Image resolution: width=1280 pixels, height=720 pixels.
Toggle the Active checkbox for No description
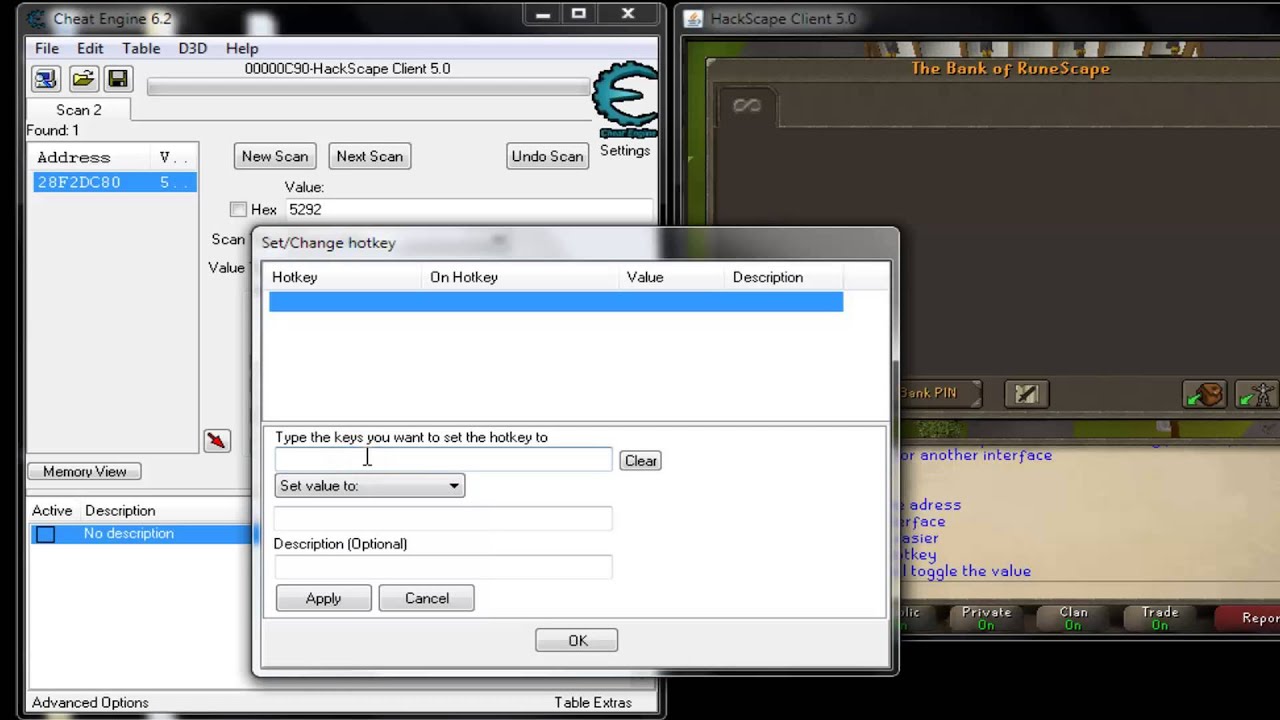point(45,534)
